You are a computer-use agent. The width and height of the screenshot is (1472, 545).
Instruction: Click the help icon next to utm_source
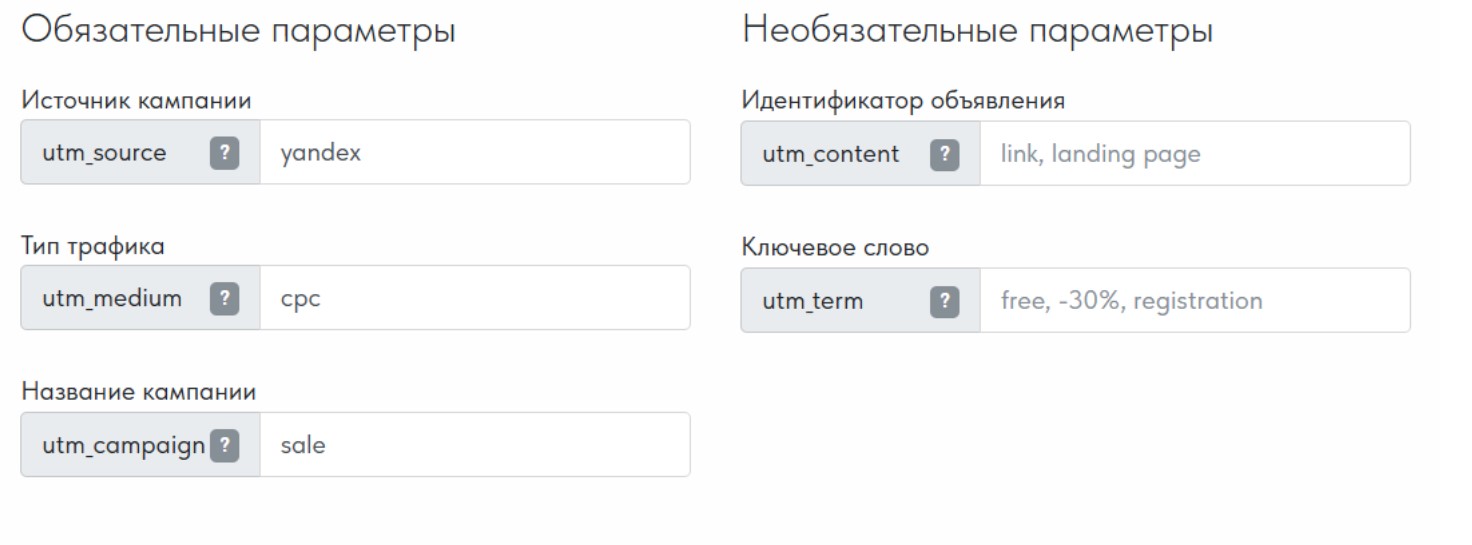[x=225, y=153]
